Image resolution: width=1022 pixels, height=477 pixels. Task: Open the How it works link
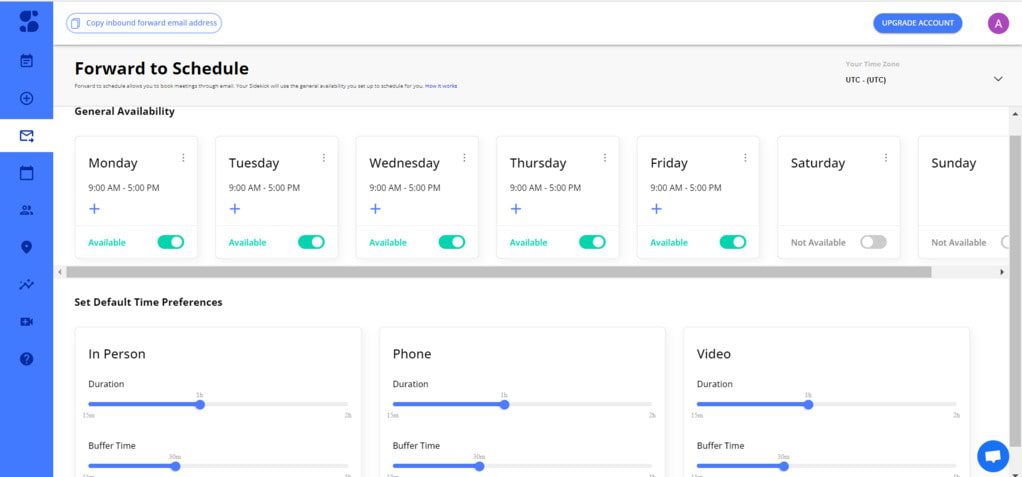tap(441, 86)
